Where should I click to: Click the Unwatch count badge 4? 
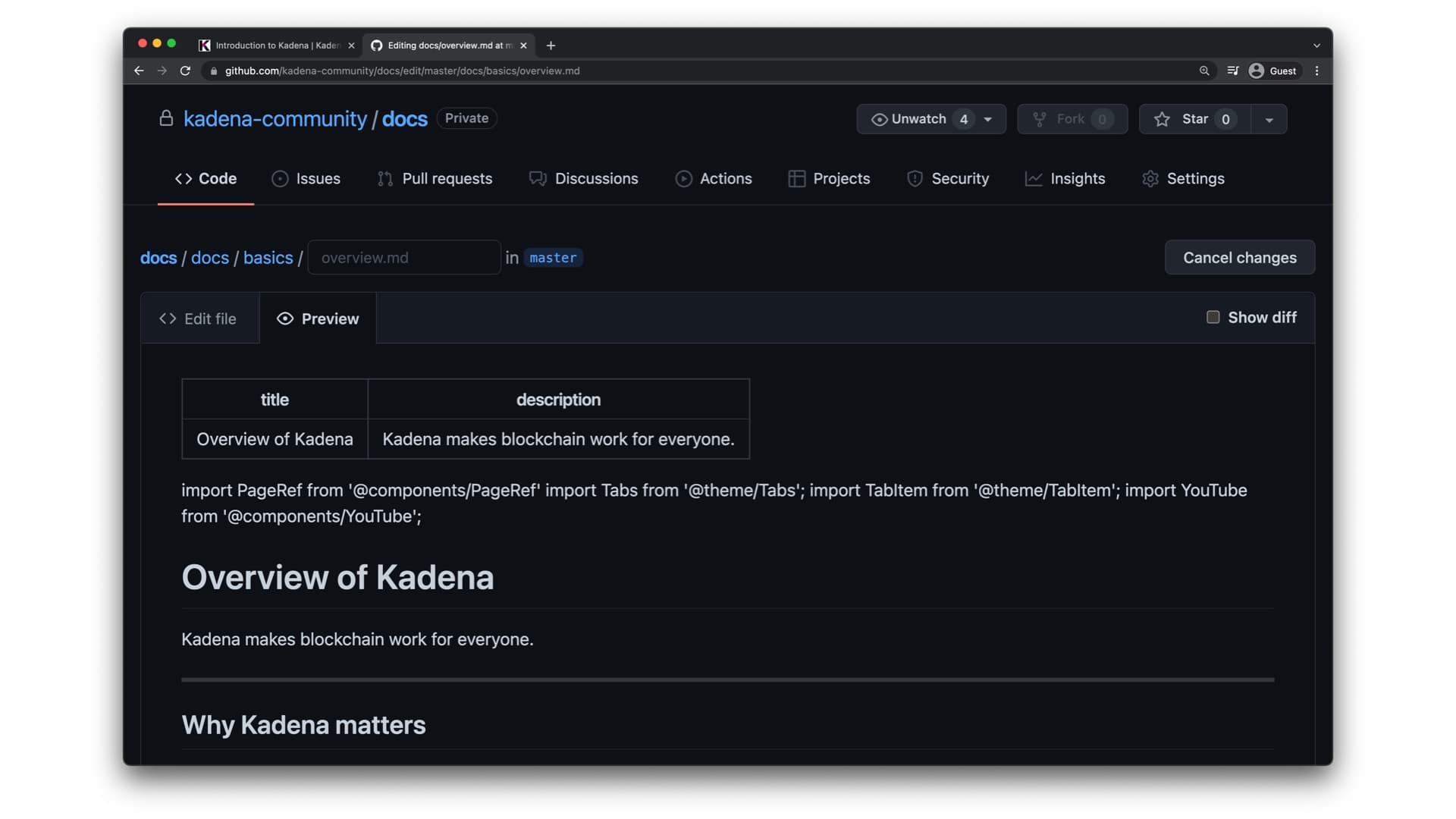(x=964, y=119)
